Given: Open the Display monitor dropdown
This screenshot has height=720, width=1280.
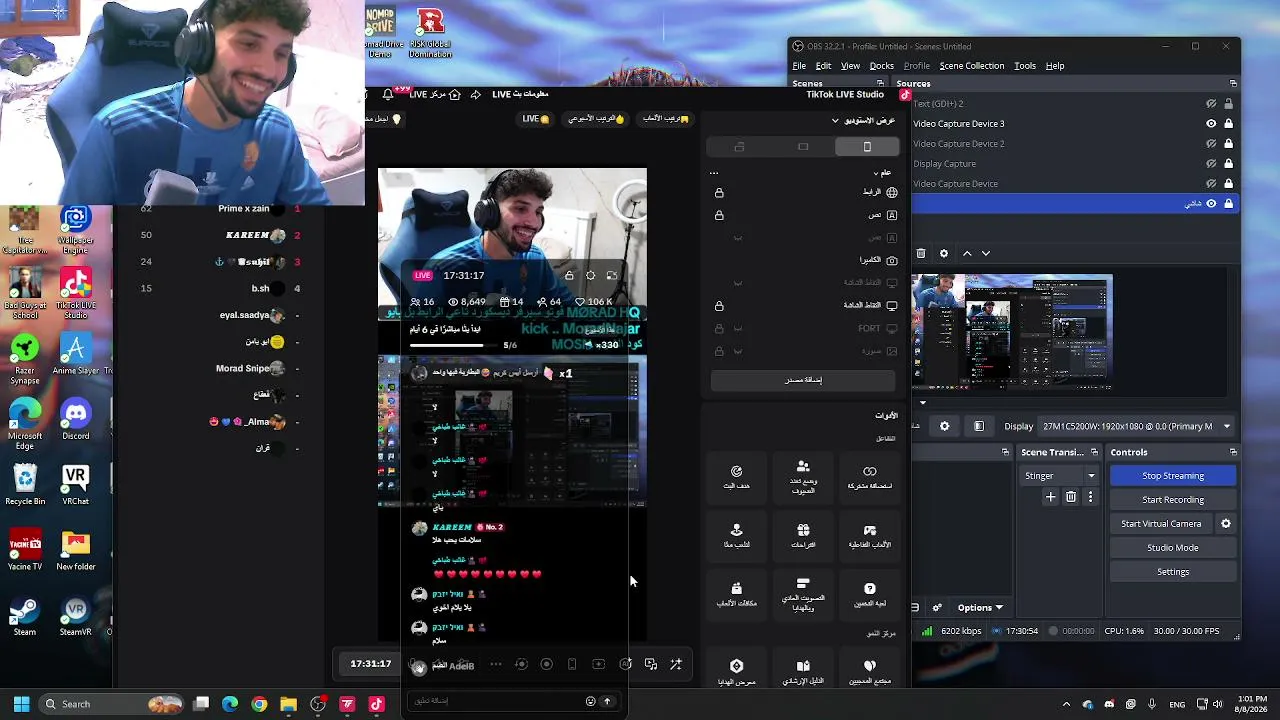Looking at the screenshot, I should 1135,426.
